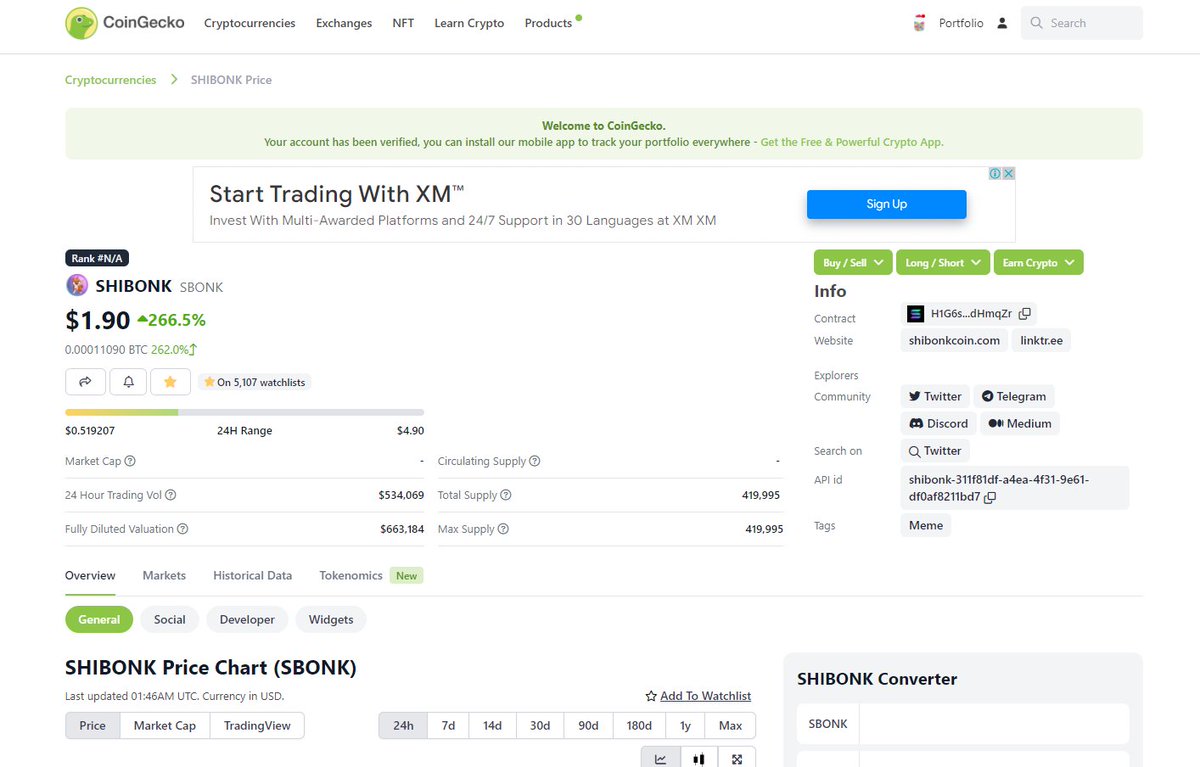1200x767 pixels.
Task: Copy the contract address with copy icon
Action: tap(1025, 313)
